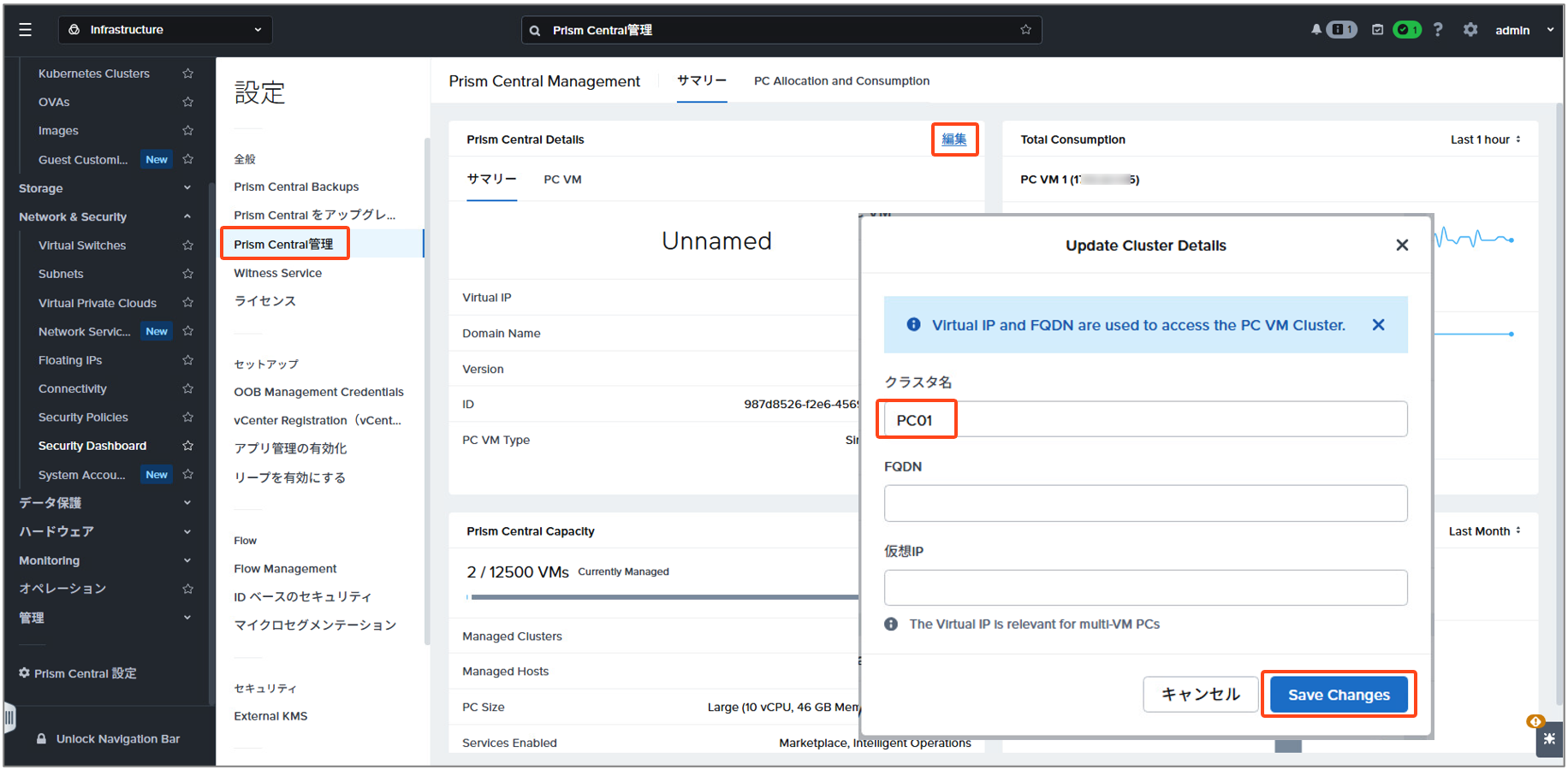Open ライセンス settings

tap(264, 301)
